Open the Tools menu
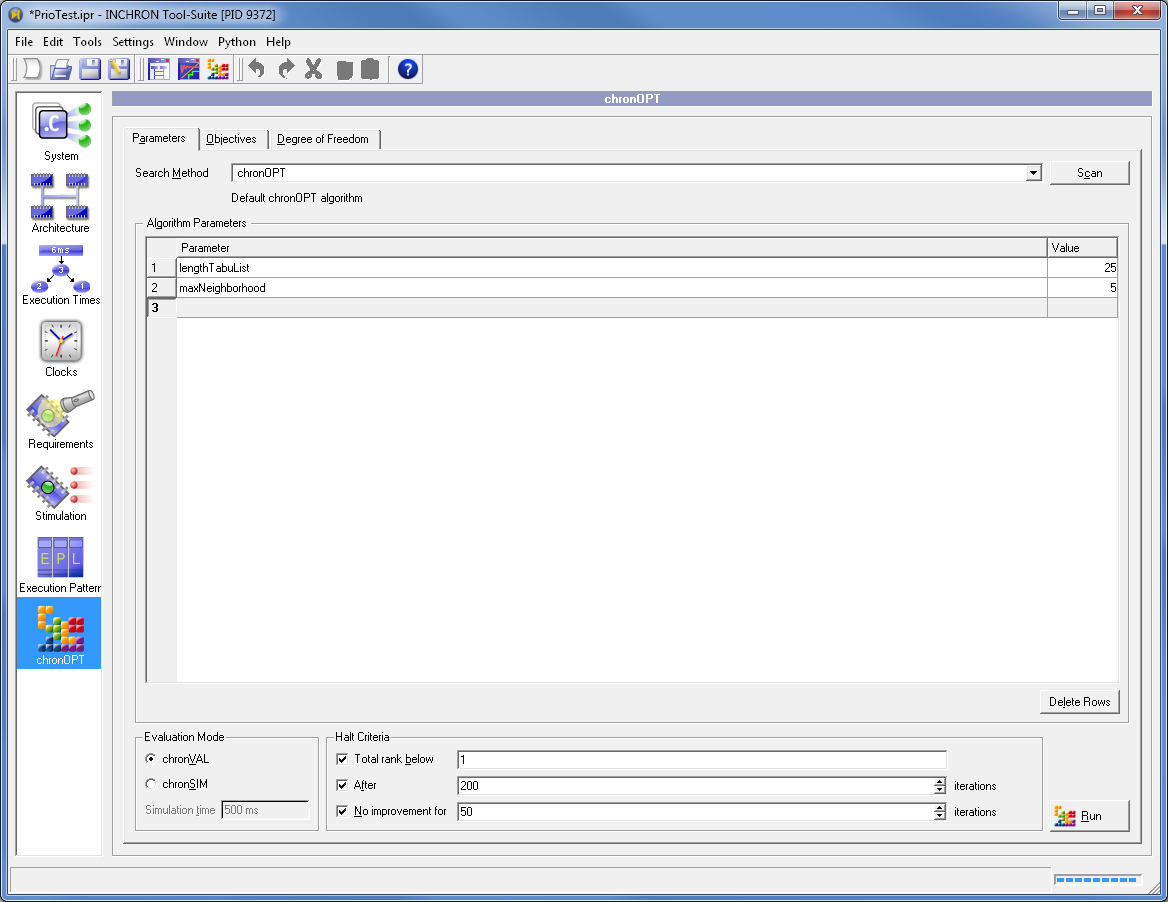The image size is (1168, 902). click(87, 42)
